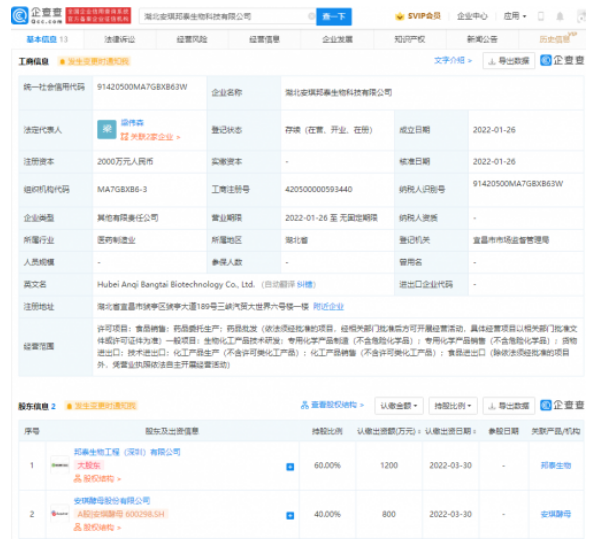
Task: Switch to the 基本信息 tab
Action: pos(47,39)
